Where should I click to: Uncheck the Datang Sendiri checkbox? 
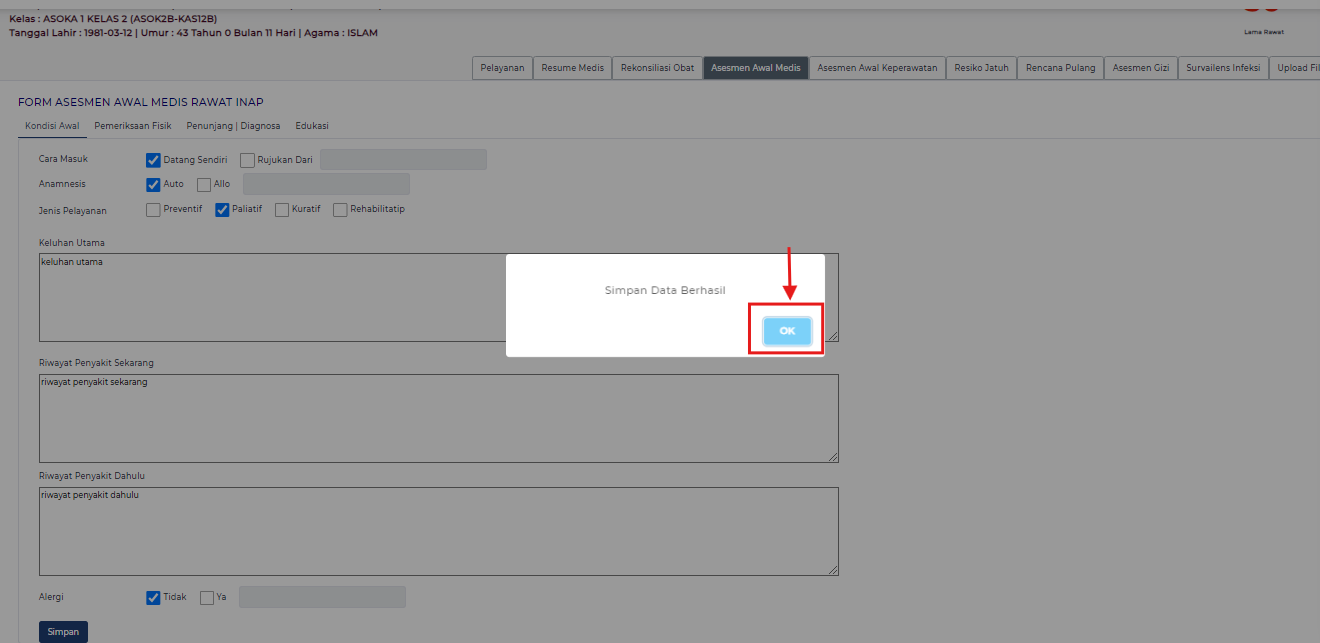(153, 160)
